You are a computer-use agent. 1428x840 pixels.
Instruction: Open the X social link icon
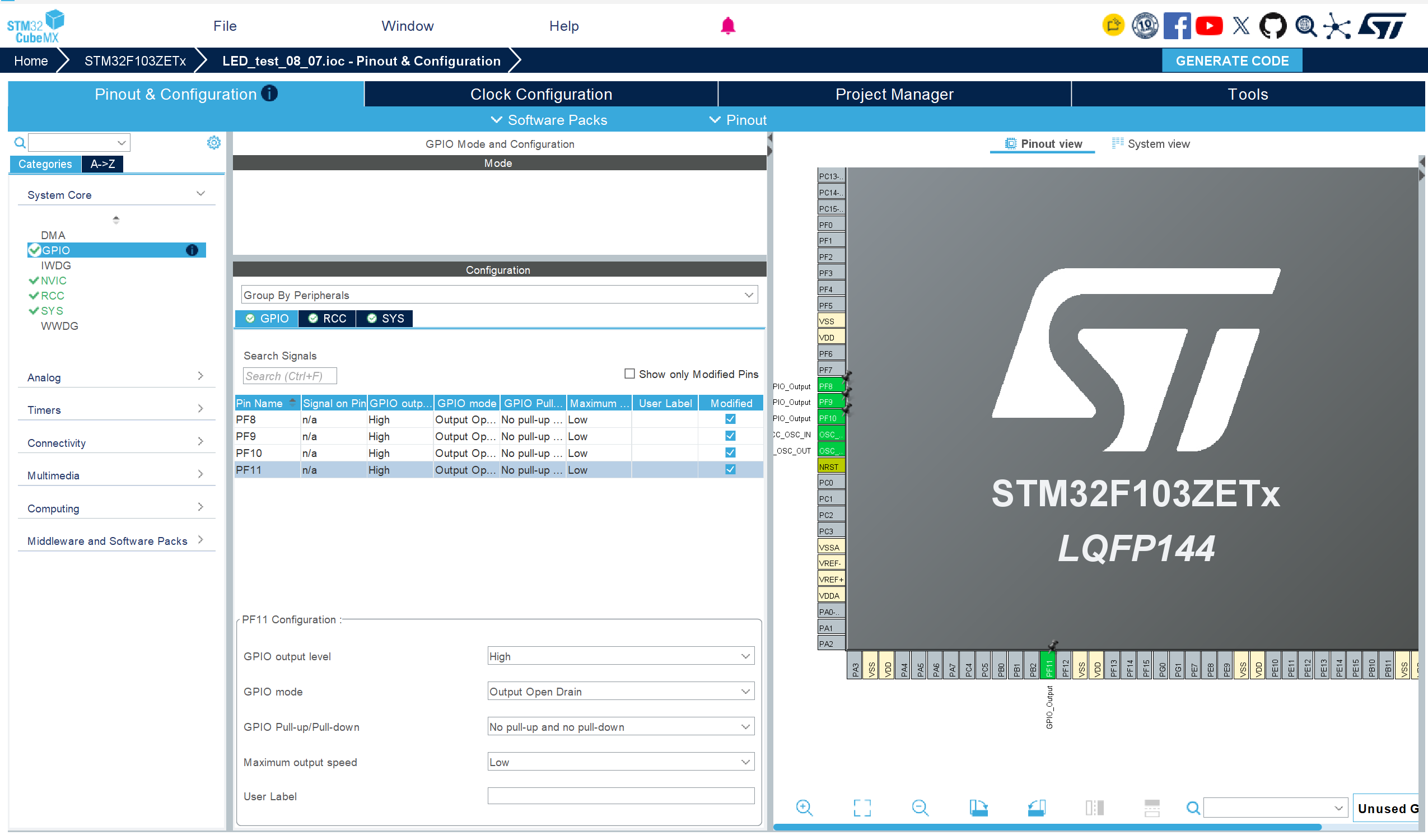pyautogui.click(x=1241, y=26)
